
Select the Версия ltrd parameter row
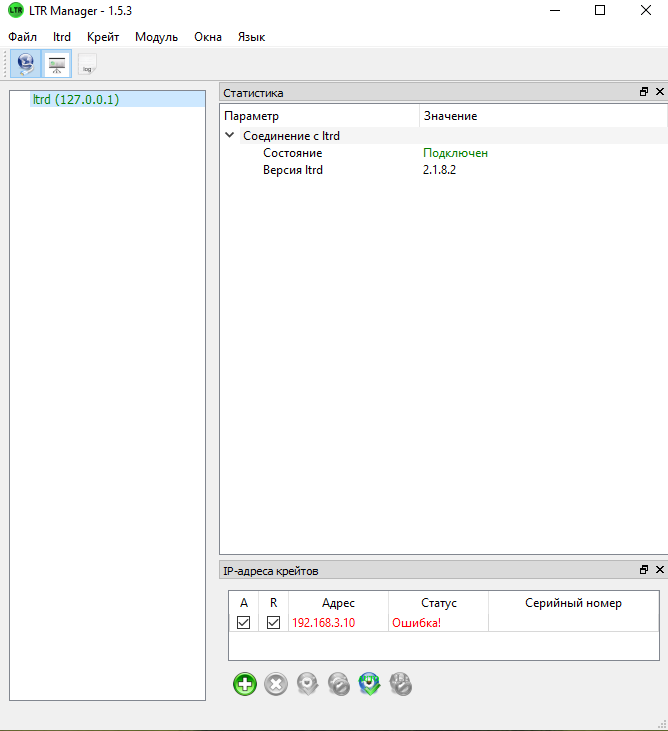293,170
